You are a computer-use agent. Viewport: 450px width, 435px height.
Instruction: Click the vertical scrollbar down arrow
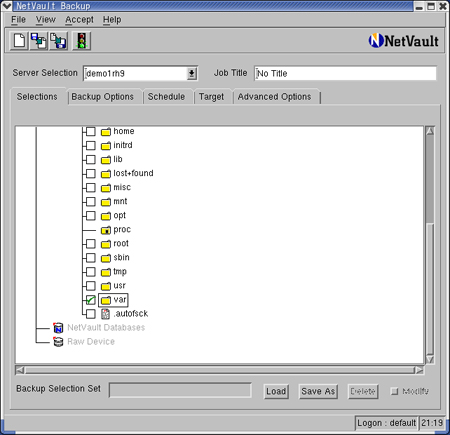(x=430, y=359)
